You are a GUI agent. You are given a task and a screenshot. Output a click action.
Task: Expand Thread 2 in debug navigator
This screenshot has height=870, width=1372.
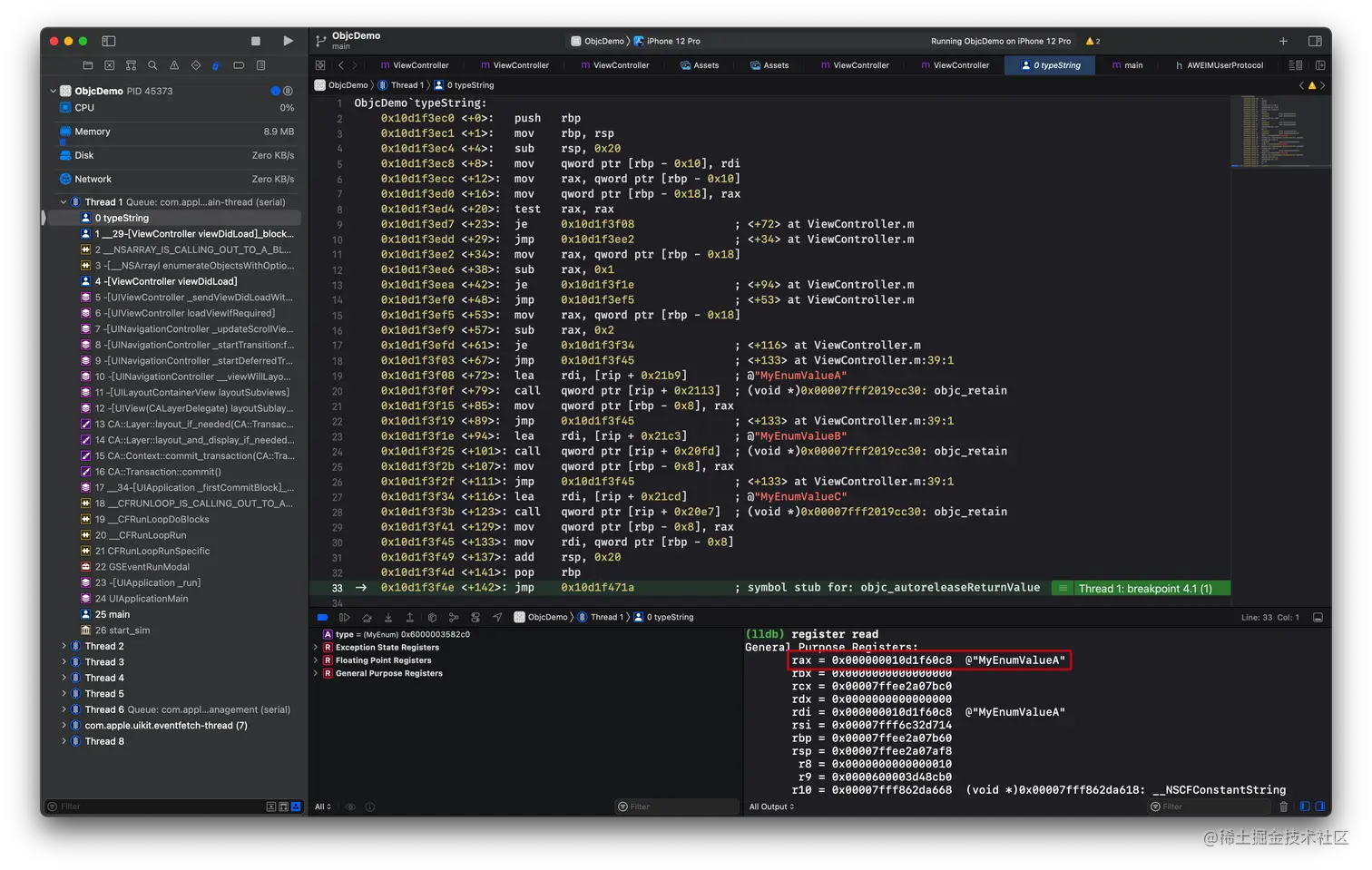(x=64, y=646)
